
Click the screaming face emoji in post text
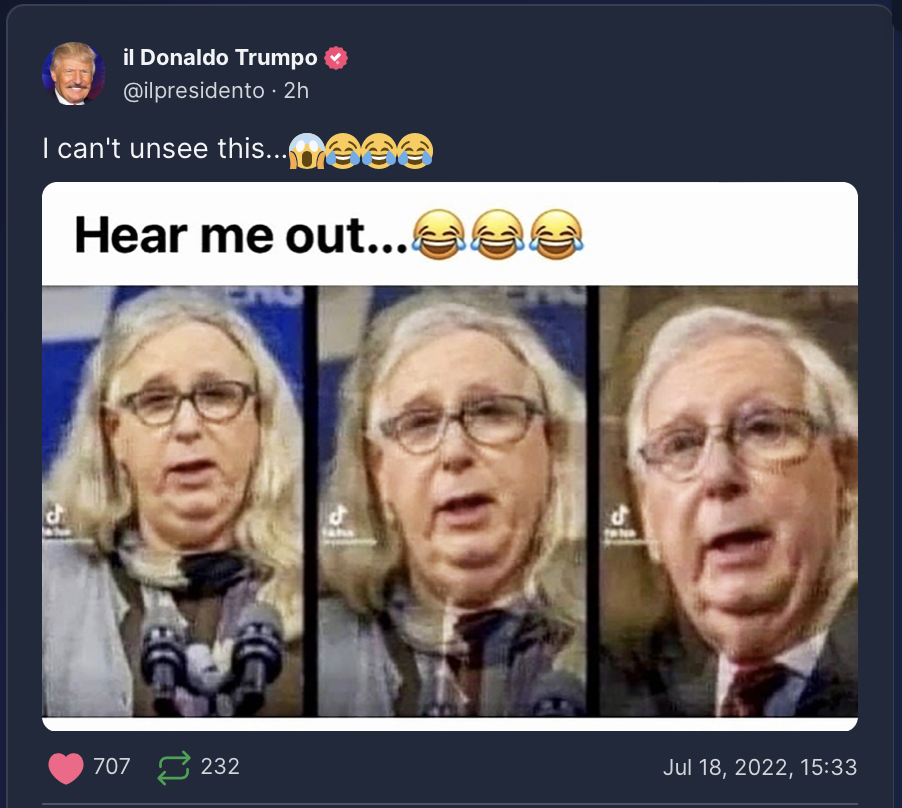306,151
